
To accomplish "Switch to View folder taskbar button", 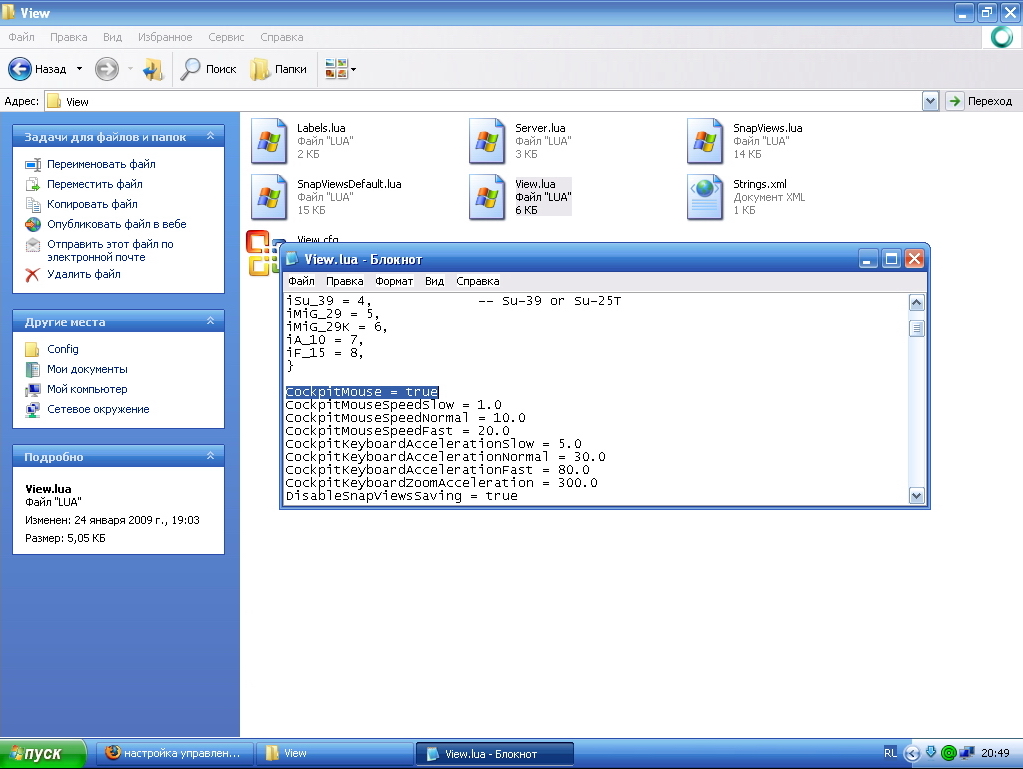I will [x=335, y=753].
